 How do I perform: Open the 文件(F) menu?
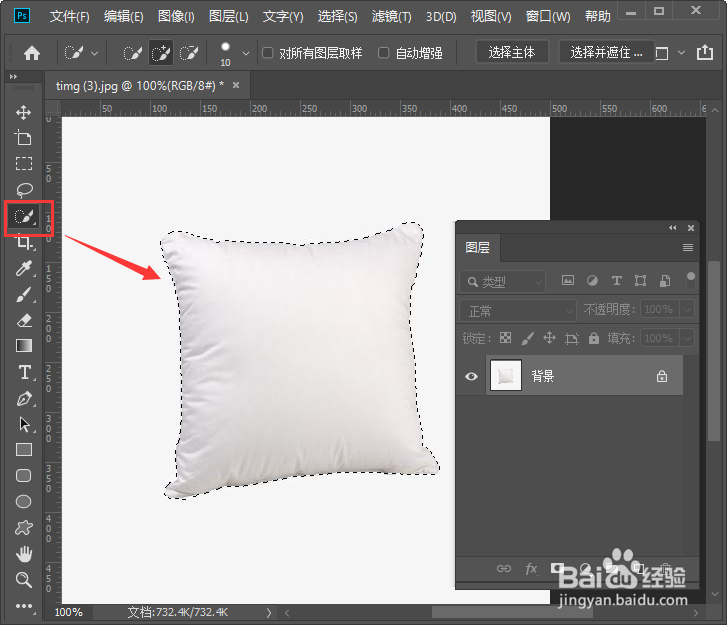click(x=70, y=17)
